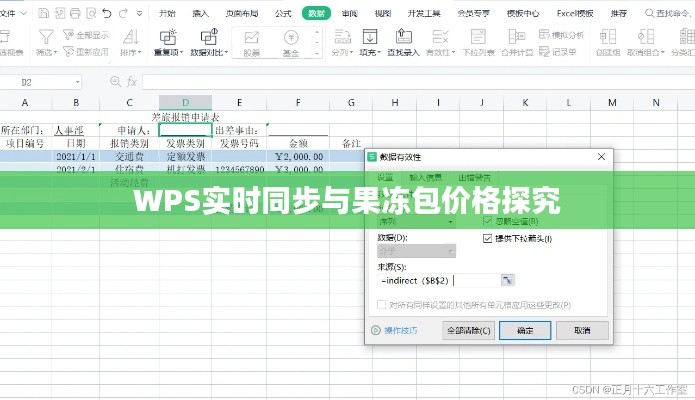Image resolution: width=695 pixels, height=400 pixels.
Task: Select the 数据 ribbon tab
Action: point(316,13)
